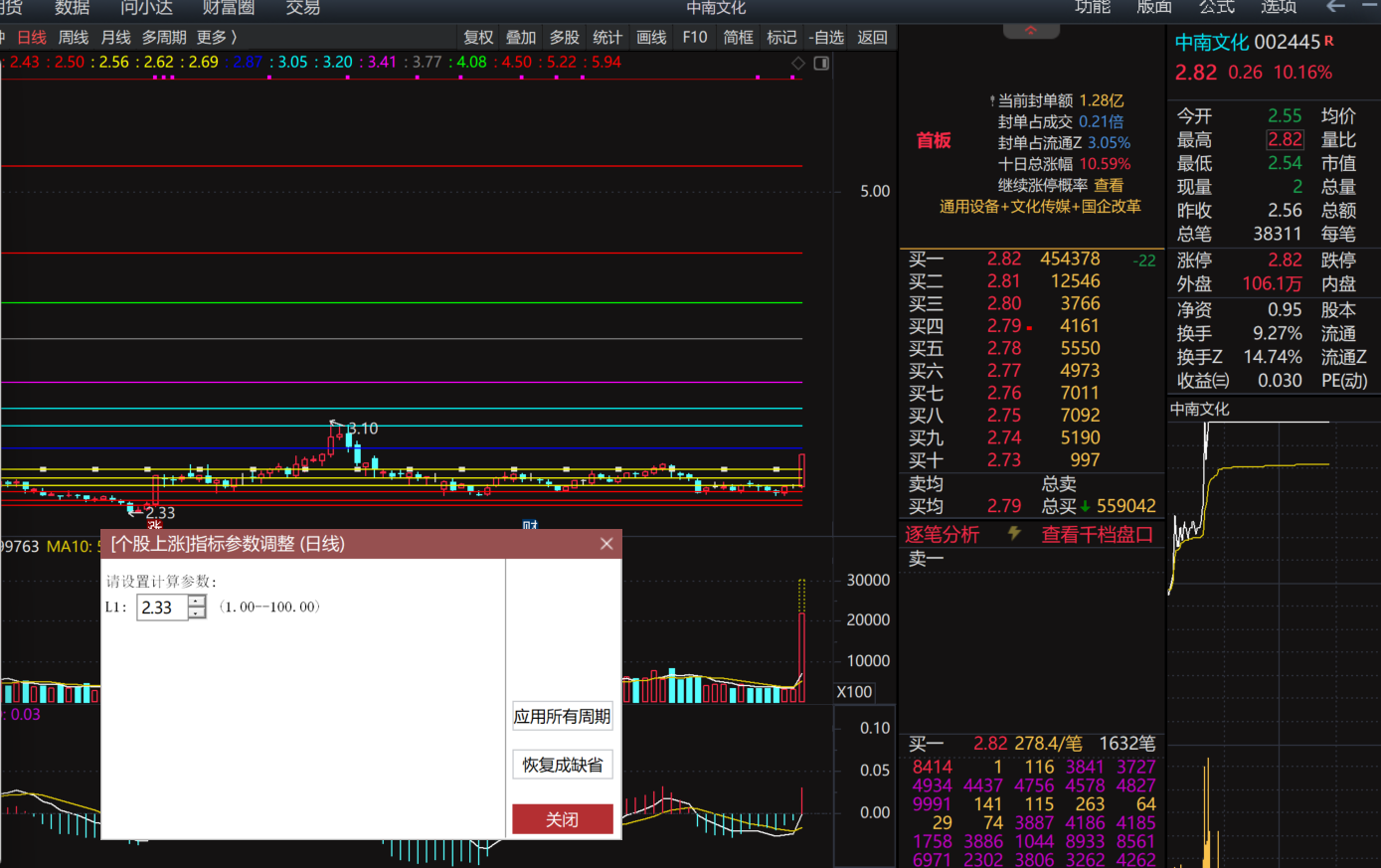
Task: Click the 应用所有周期 button
Action: click(x=562, y=717)
